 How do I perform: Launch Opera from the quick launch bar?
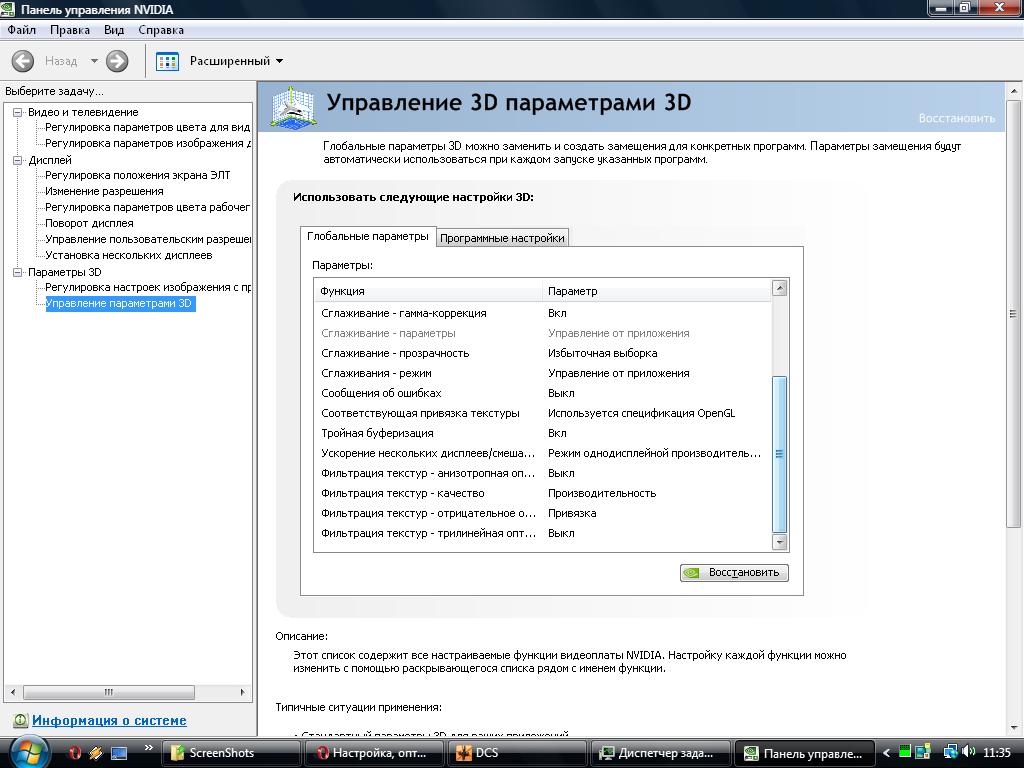point(74,753)
